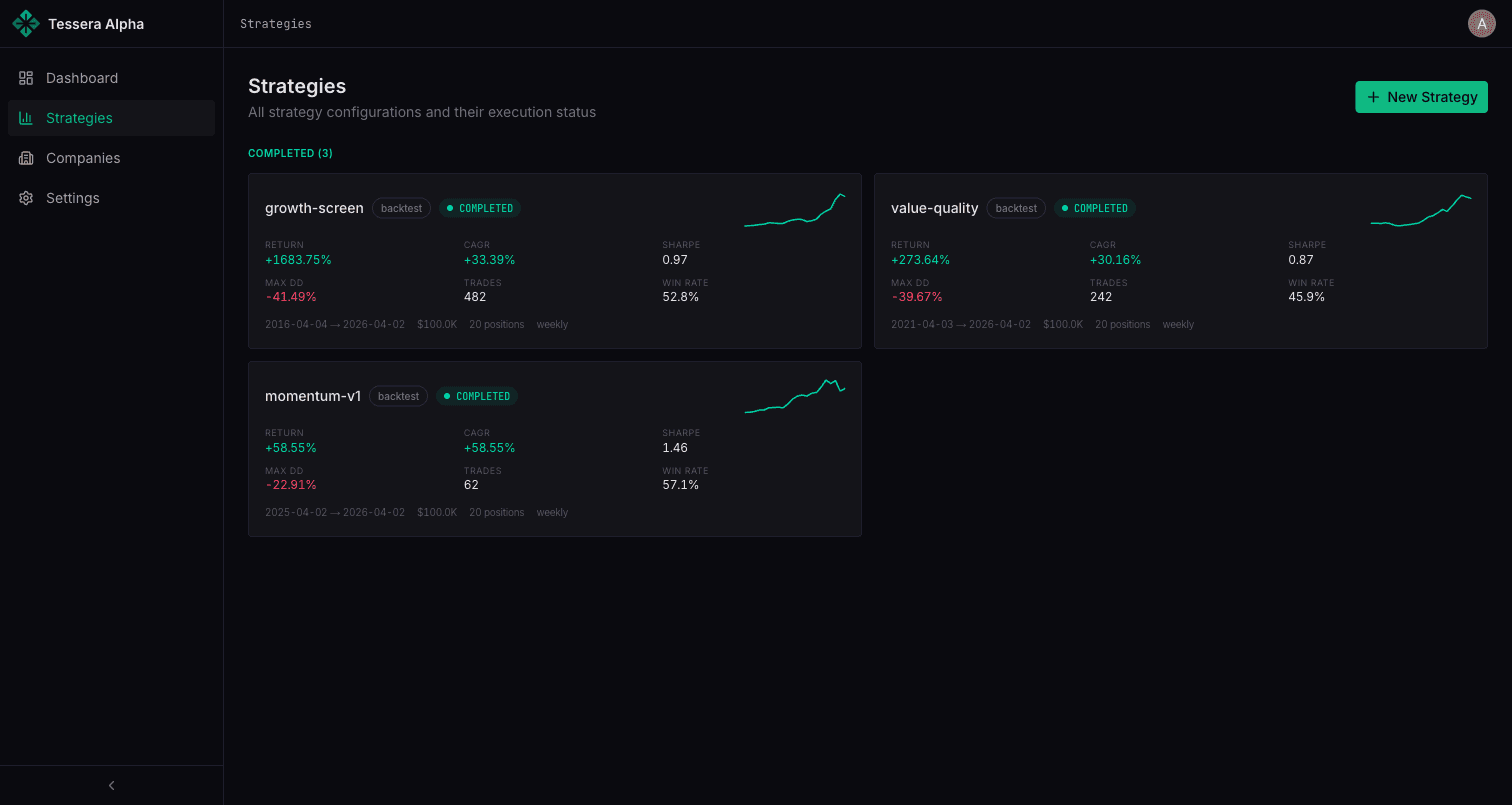Open the value-quality strategy

click(1181, 260)
